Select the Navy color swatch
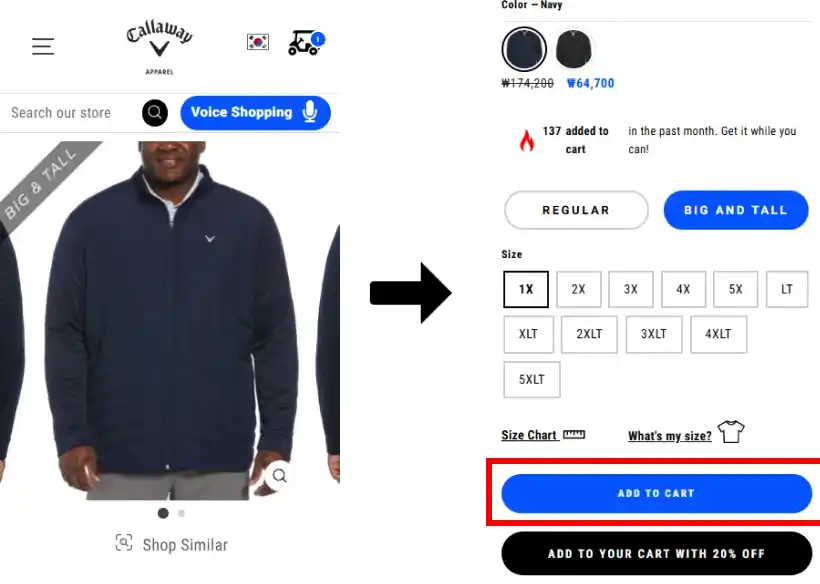 pos(524,50)
